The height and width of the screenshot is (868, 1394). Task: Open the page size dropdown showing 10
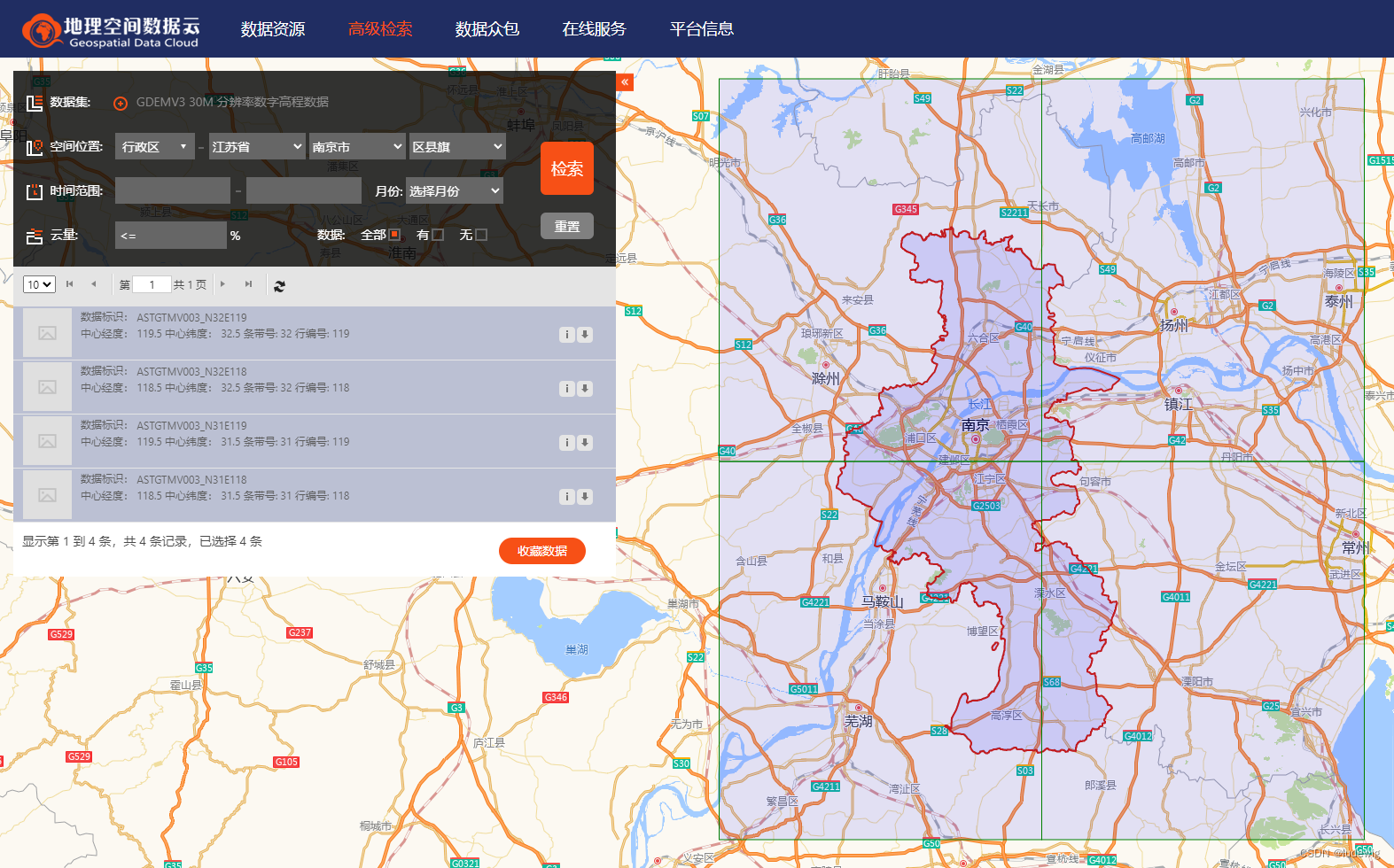point(39,284)
